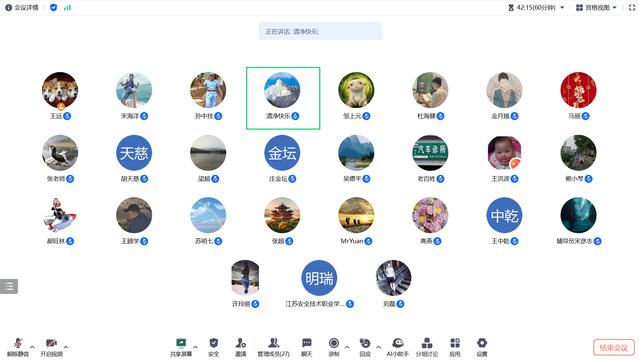Open the Security shield options
This screenshot has width=639, height=360.
pyautogui.click(x=214, y=347)
